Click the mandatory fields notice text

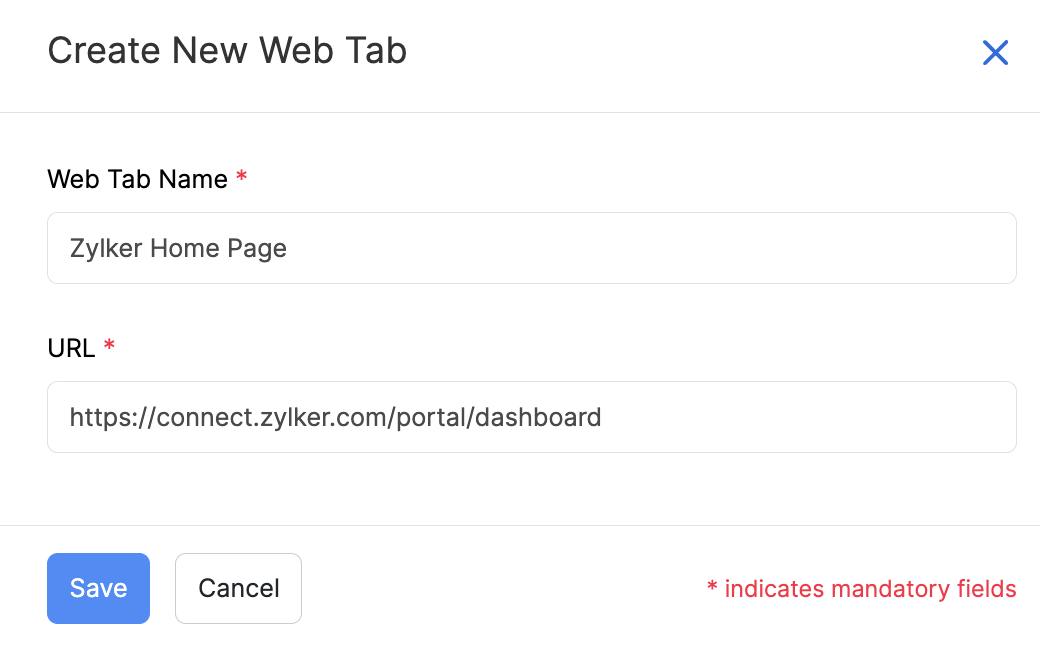point(862,588)
